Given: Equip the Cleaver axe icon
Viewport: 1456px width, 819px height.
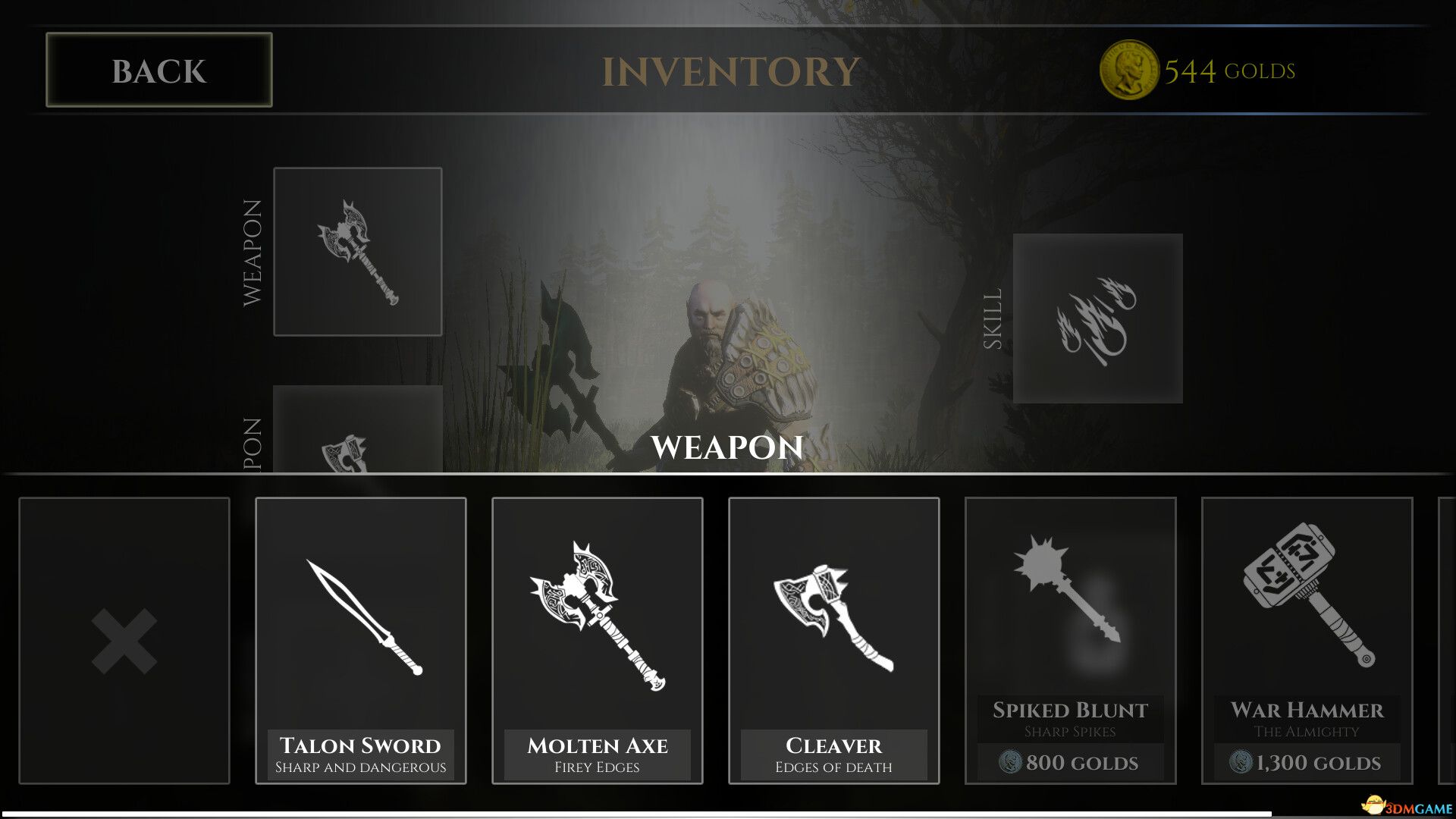Looking at the screenshot, I should 833,618.
